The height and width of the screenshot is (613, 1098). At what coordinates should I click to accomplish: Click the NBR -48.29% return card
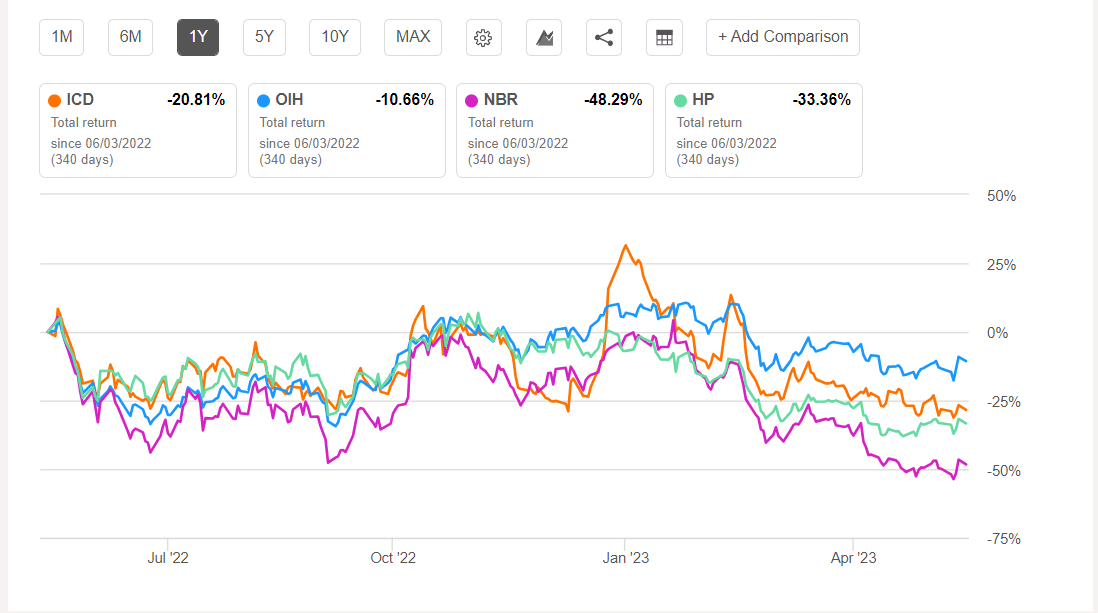coord(555,130)
